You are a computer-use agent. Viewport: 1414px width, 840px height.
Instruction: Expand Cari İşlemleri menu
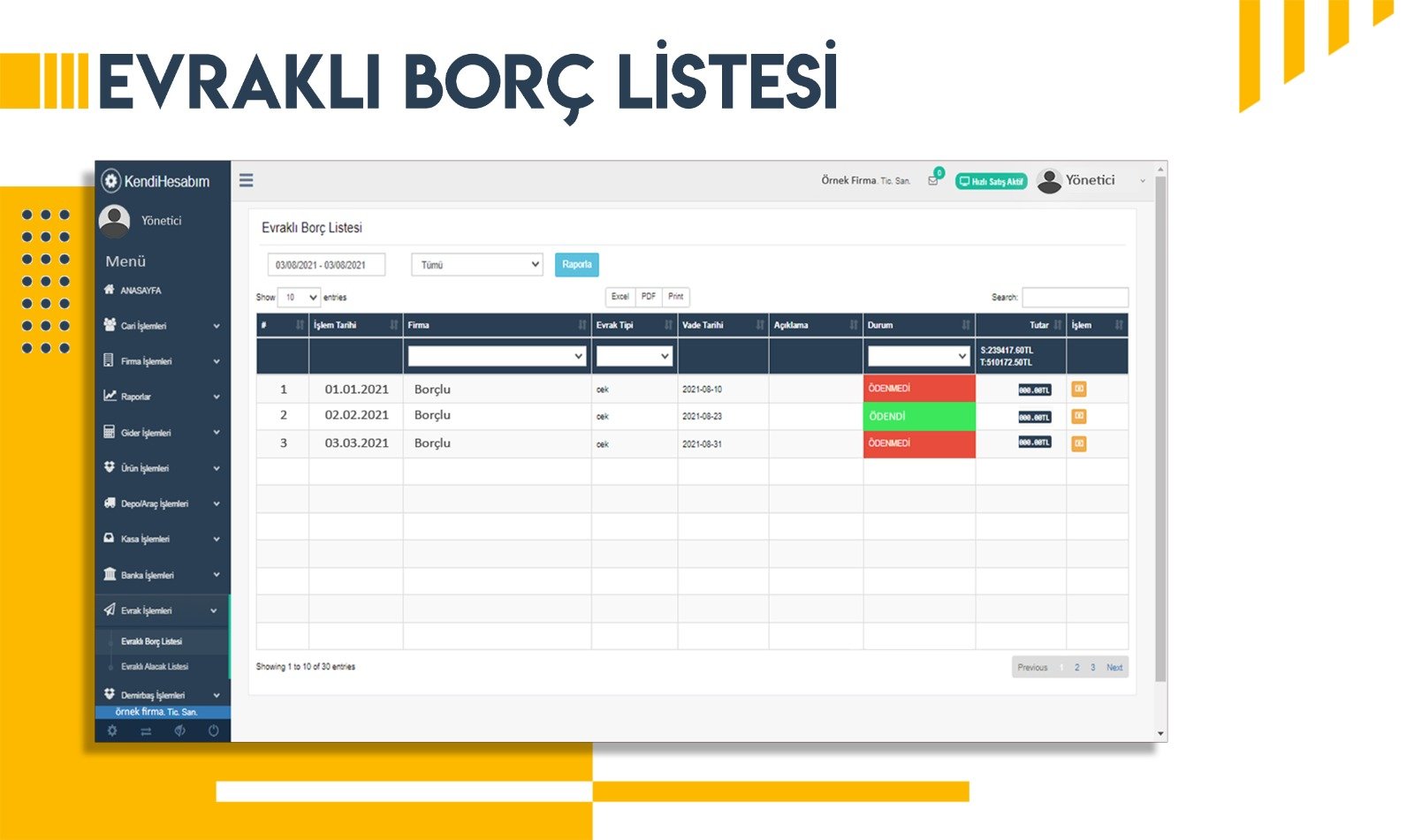pyautogui.click(x=162, y=326)
